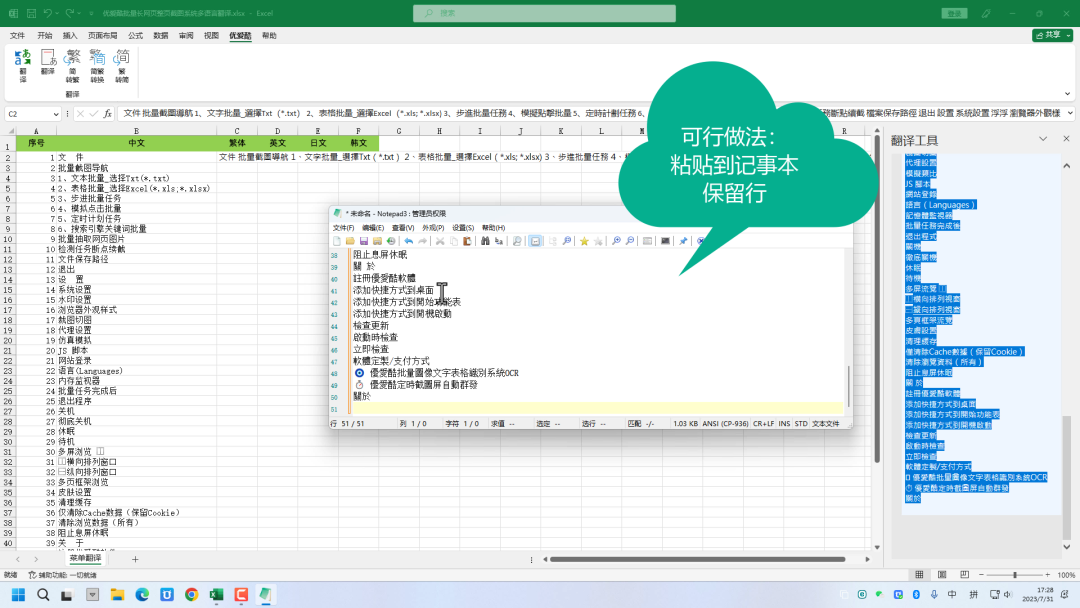Open the 文件(F) menu in Notepad3
This screenshot has height=608, width=1080.
344,228
